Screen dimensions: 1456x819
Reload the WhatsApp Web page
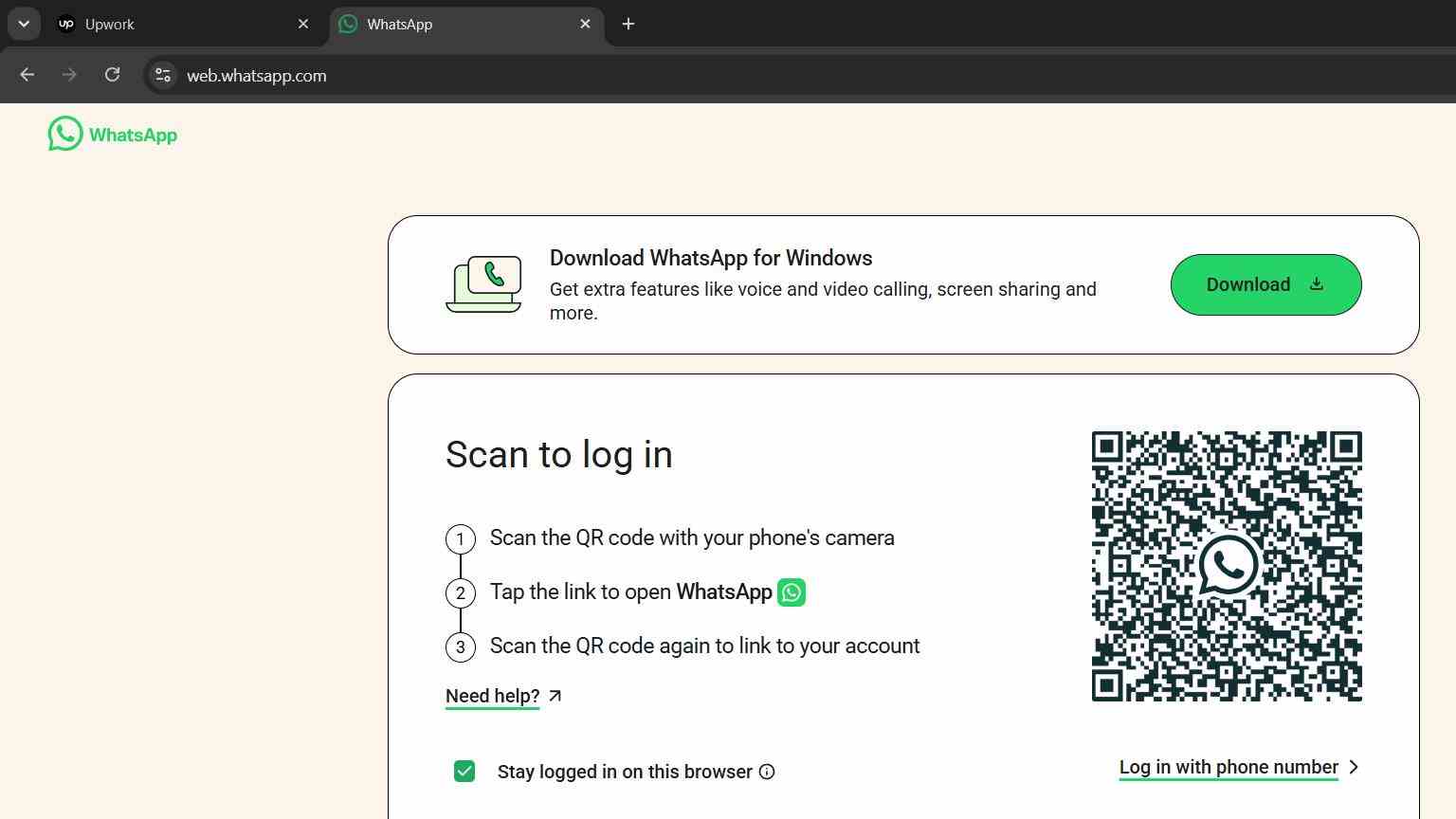112,75
